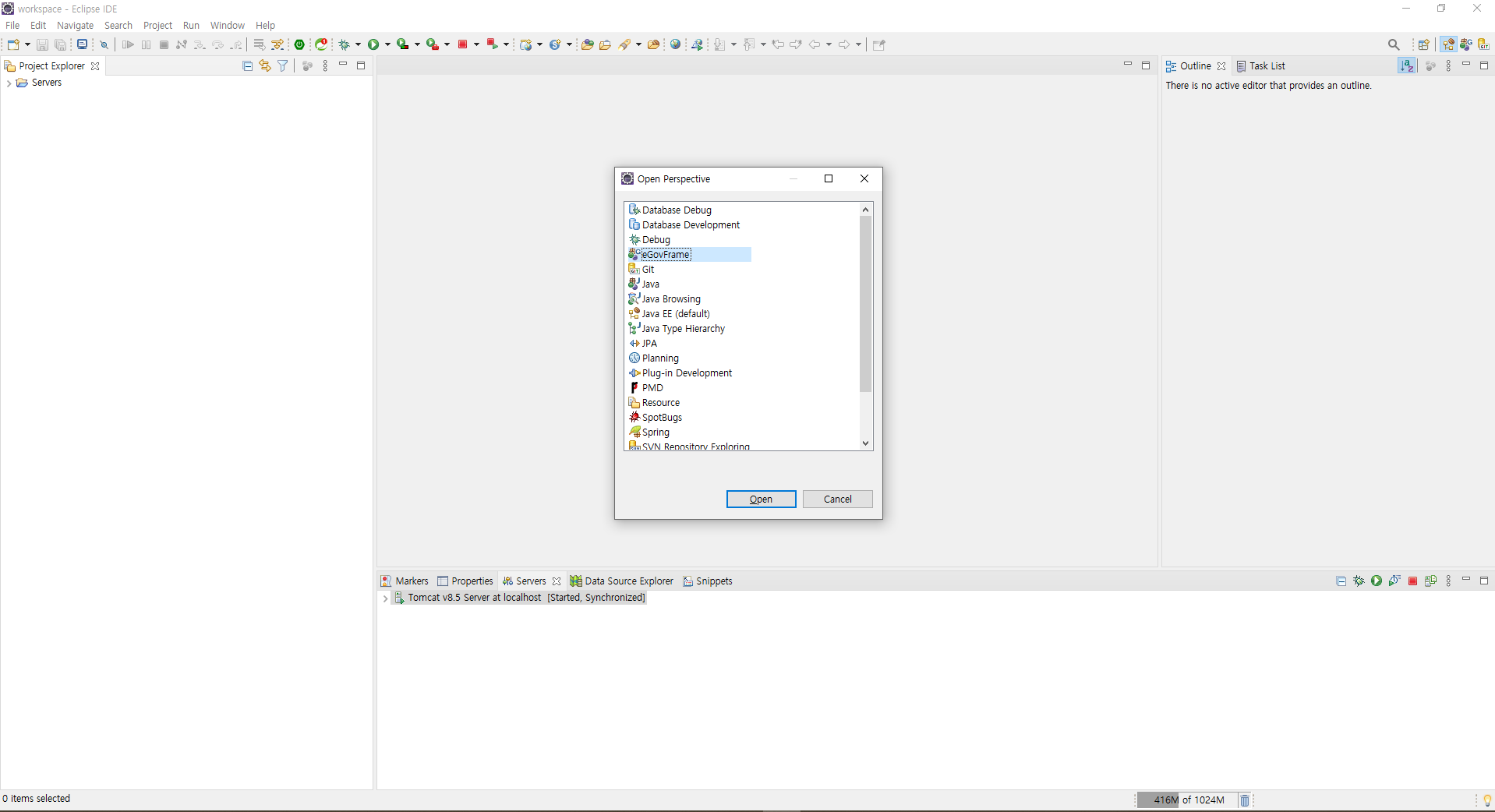The width and height of the screenshot is (1495, 812).
Task: Switch to the Task List tab
Action: click(1260, 66)
